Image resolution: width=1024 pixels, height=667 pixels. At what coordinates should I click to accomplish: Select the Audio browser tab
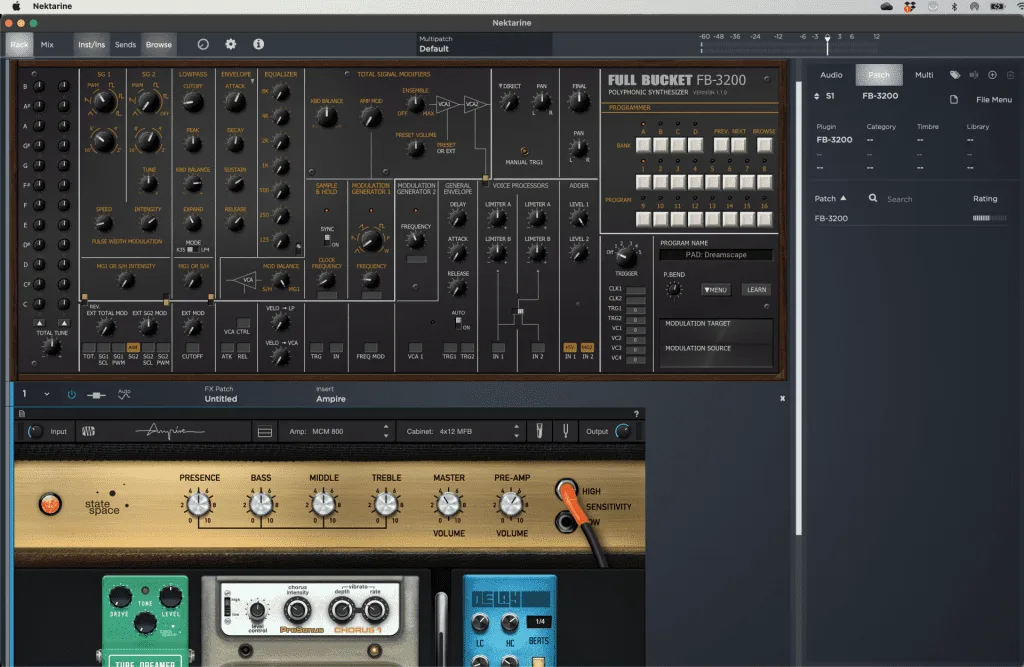(x=831, y=75)
